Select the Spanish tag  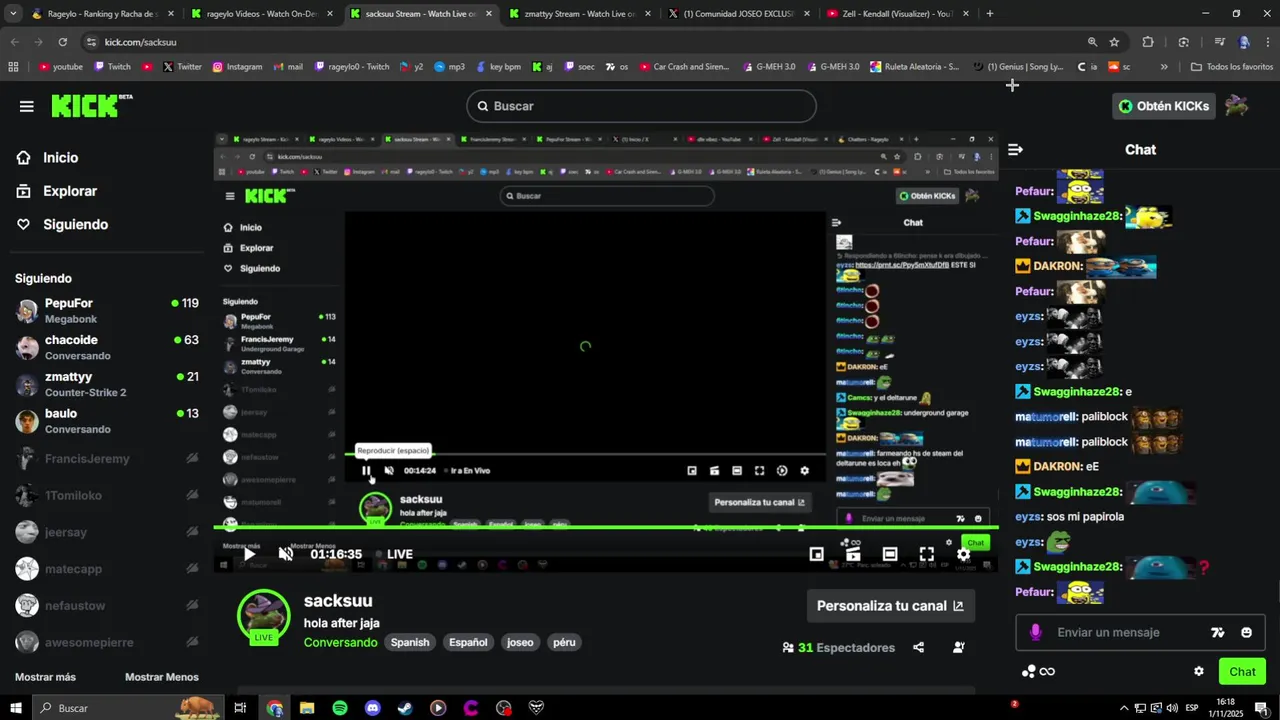(410, 642)
